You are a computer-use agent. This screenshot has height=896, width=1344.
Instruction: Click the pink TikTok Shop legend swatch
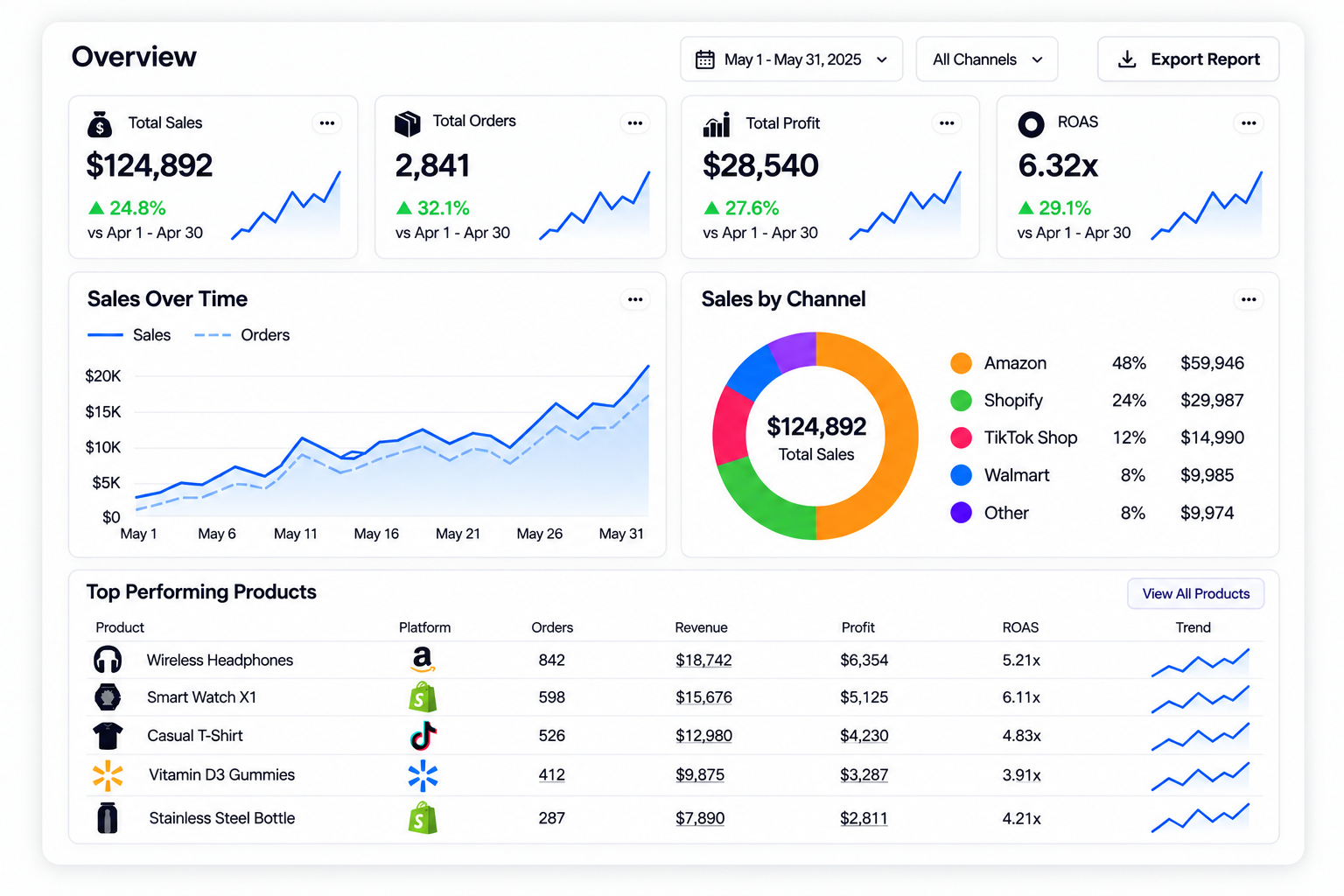point(961,437)
